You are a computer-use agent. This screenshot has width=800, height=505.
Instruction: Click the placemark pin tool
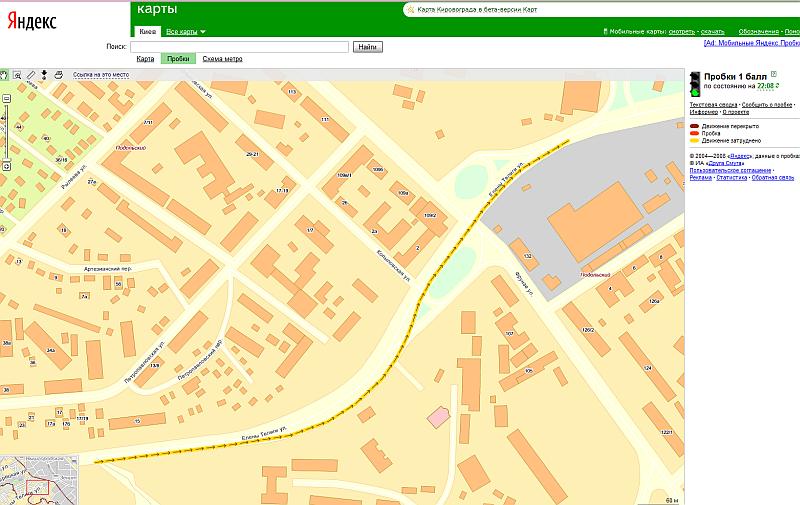click(44, 75)
